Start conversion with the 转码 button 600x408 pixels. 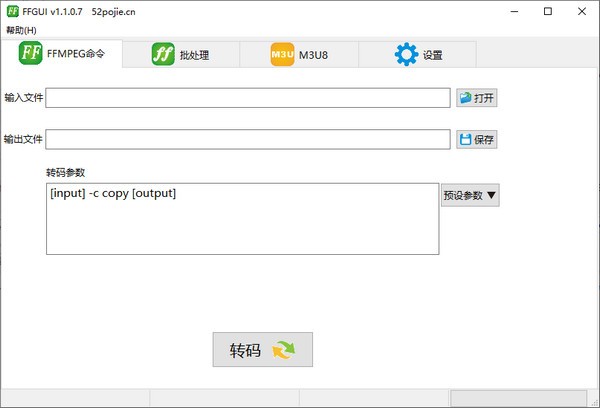point(262,349)
